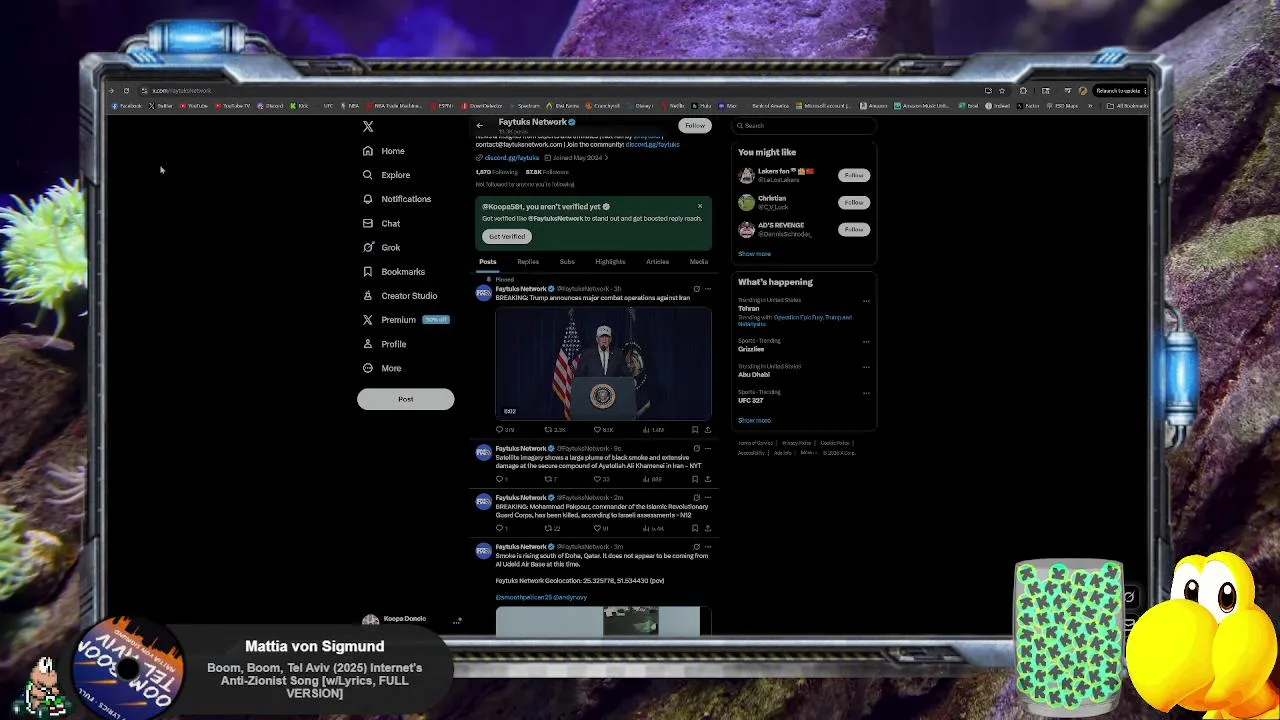
Task: Repost the Mohammad Pakpour post
Action: pyautogui.click(x=548, y=528)
